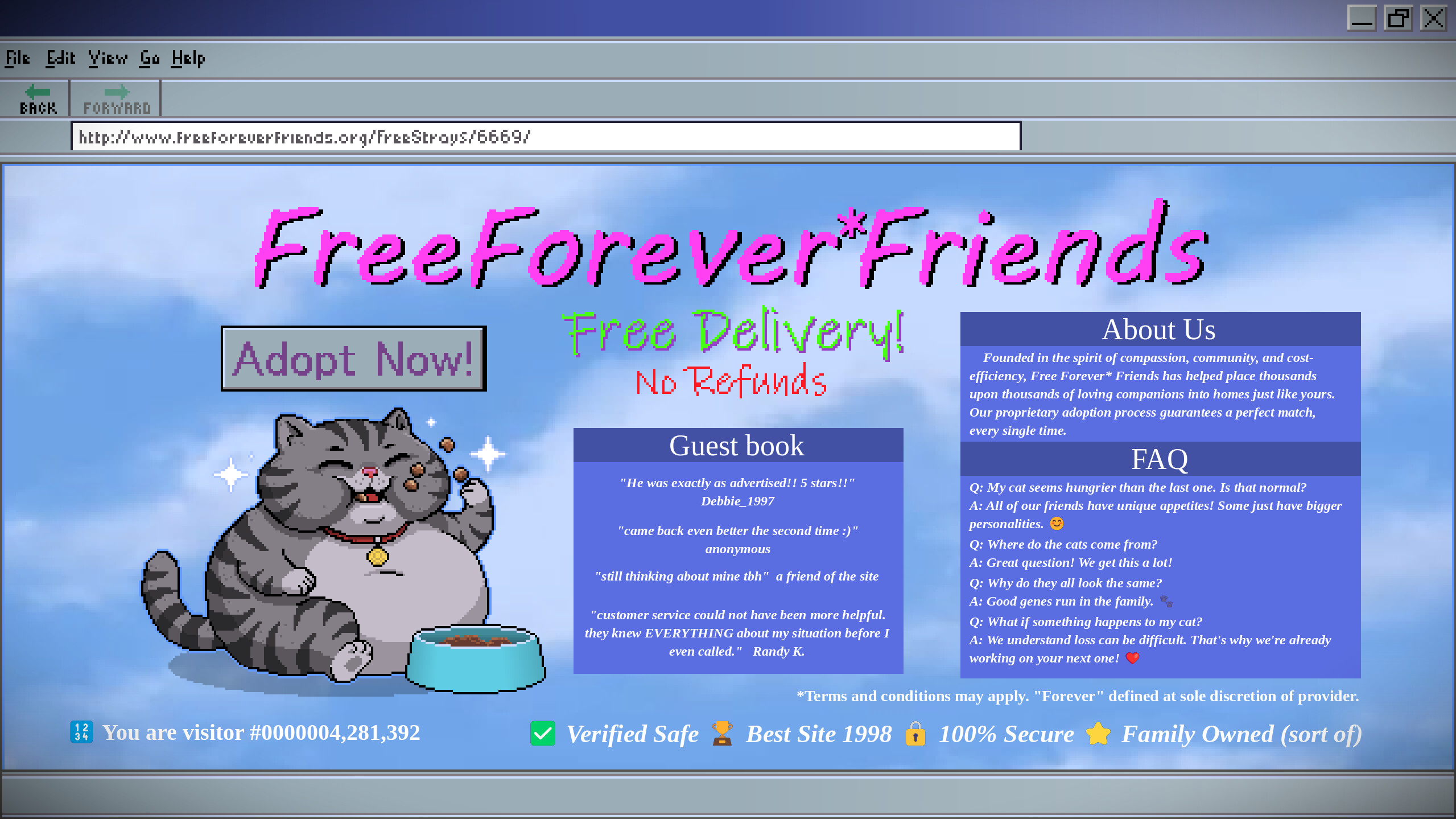This screenshot has height=819, width=1456.
Task: Click the Terms and conditions footnote
Action: tap(1078, 696)
